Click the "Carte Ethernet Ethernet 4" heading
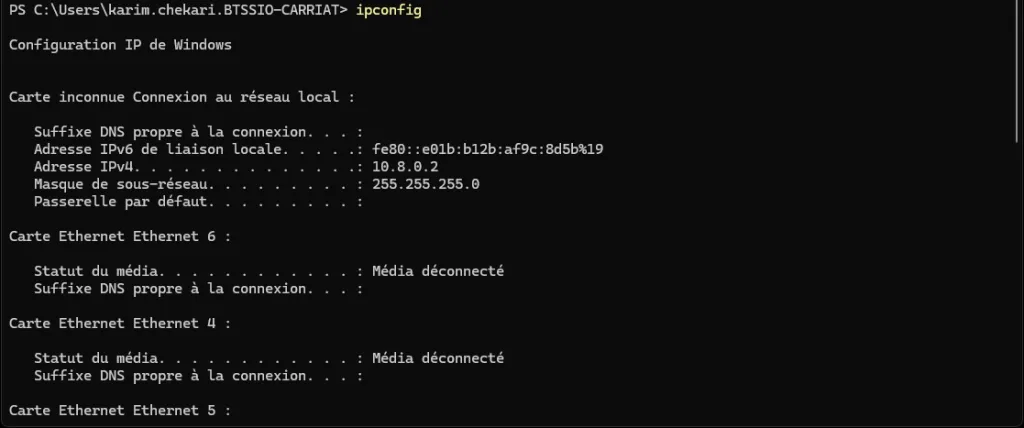This screenshot has width=1024, height=428. [120, 324]
